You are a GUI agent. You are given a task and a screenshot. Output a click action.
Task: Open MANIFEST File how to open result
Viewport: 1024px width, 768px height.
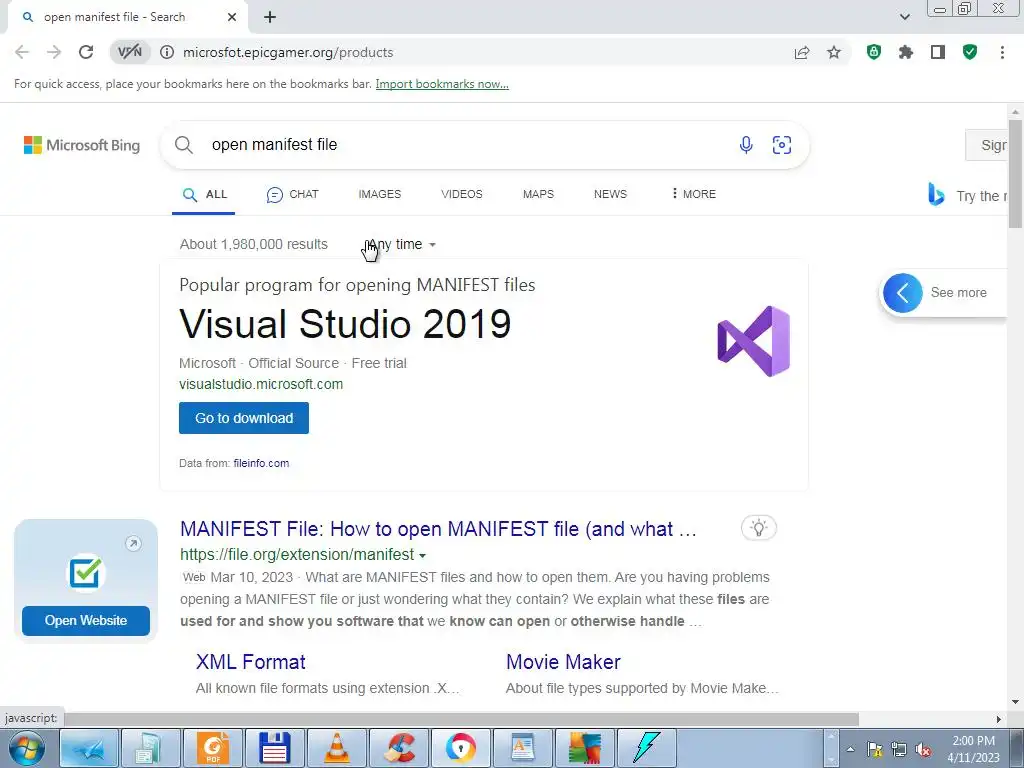pyautogui.click(x=438, y=529)
